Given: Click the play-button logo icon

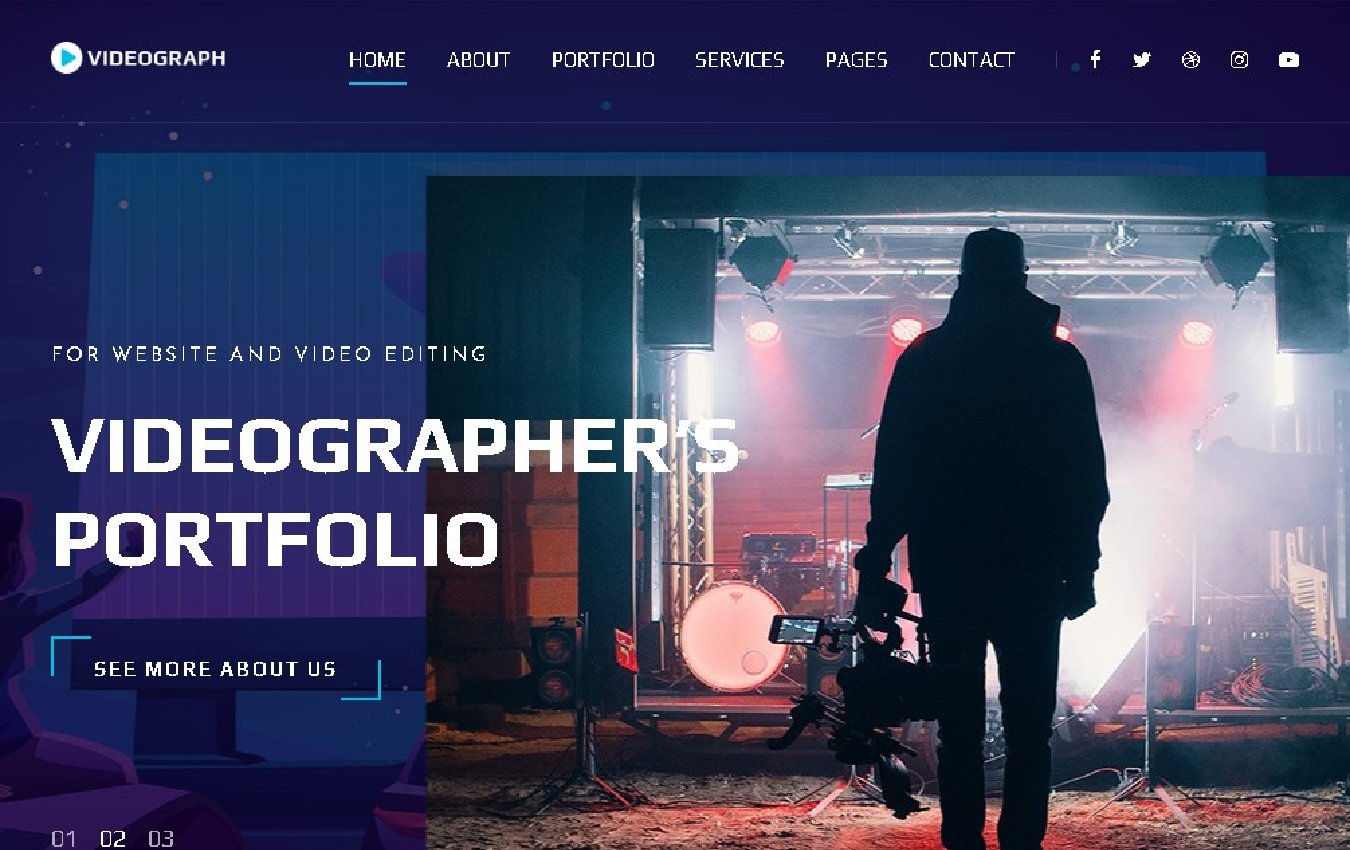Looking at the screenshot, I should coord(66,58).
